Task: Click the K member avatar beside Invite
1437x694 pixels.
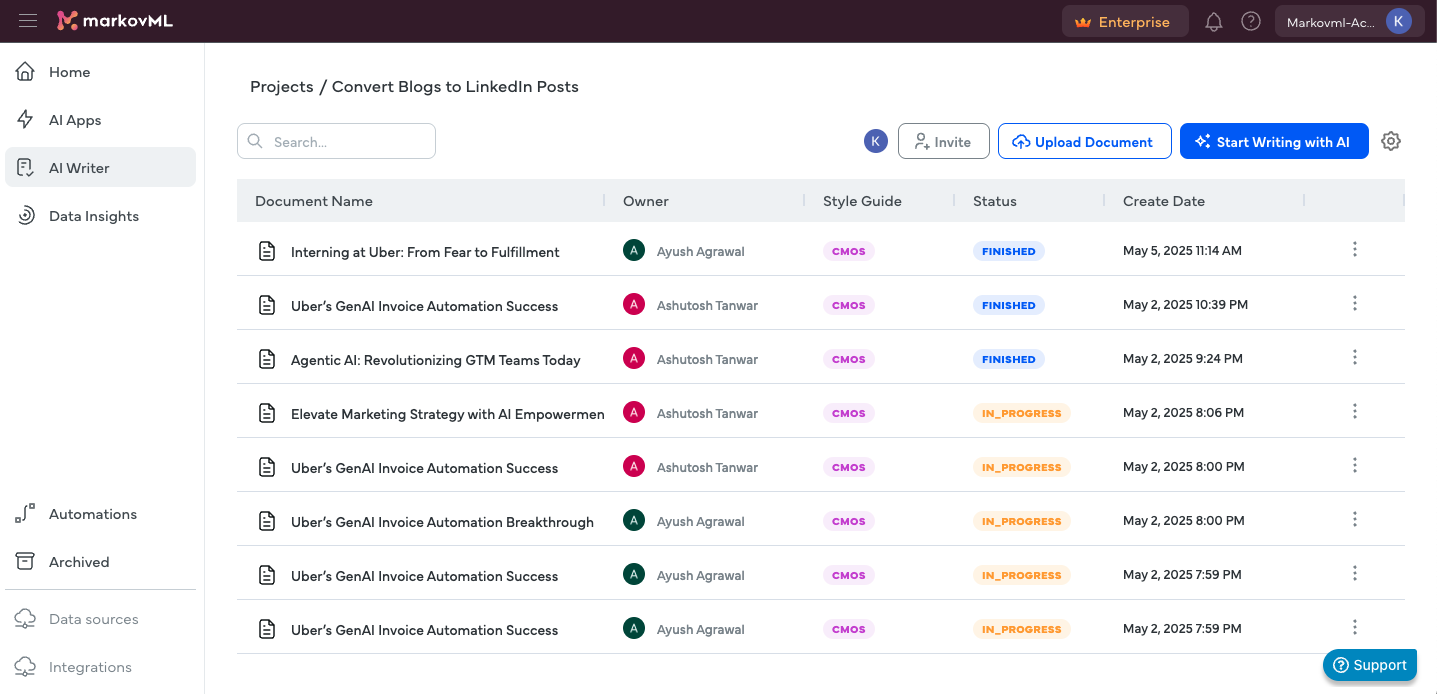Action: [x=876, y=141]
